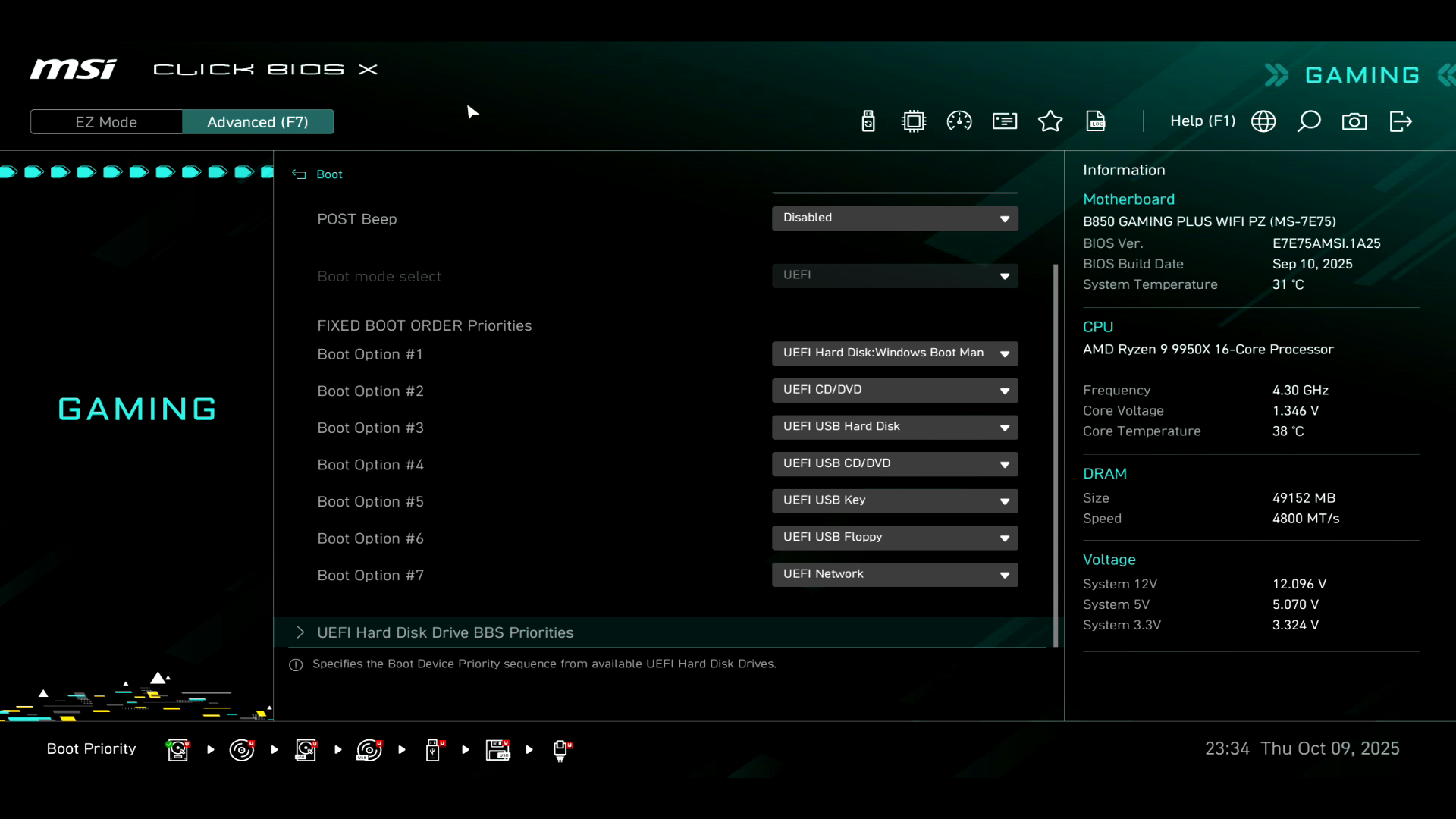Open the M-Flash USB update icon
1456x819 pixels.
coord(868,121)
